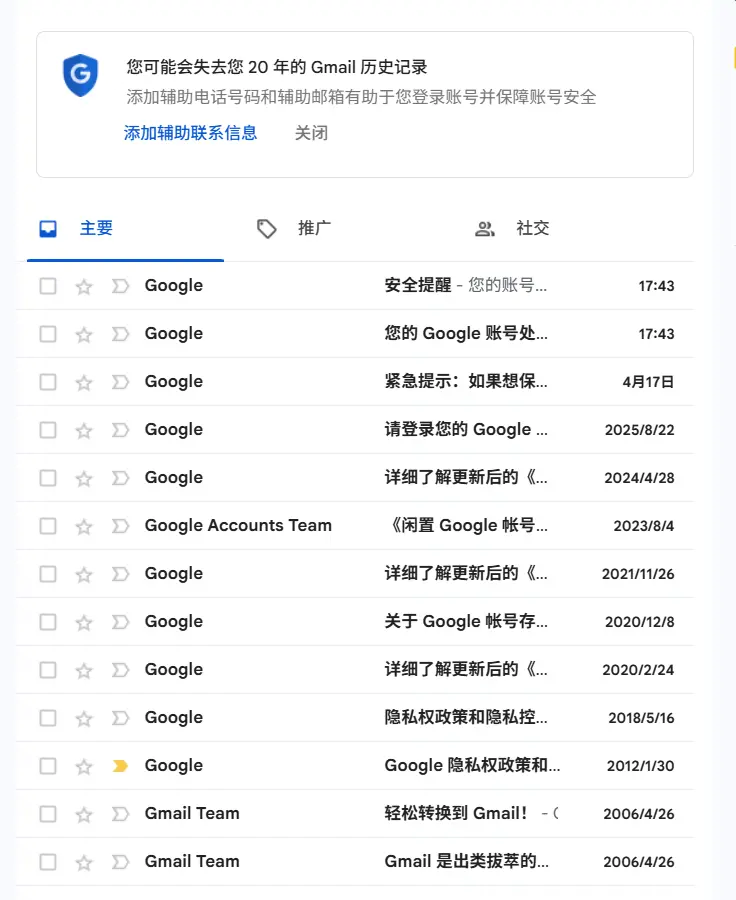Click importance marker on 2025/8/22 email
Viewport: 736px width, 900px height.
click(120, 430)
